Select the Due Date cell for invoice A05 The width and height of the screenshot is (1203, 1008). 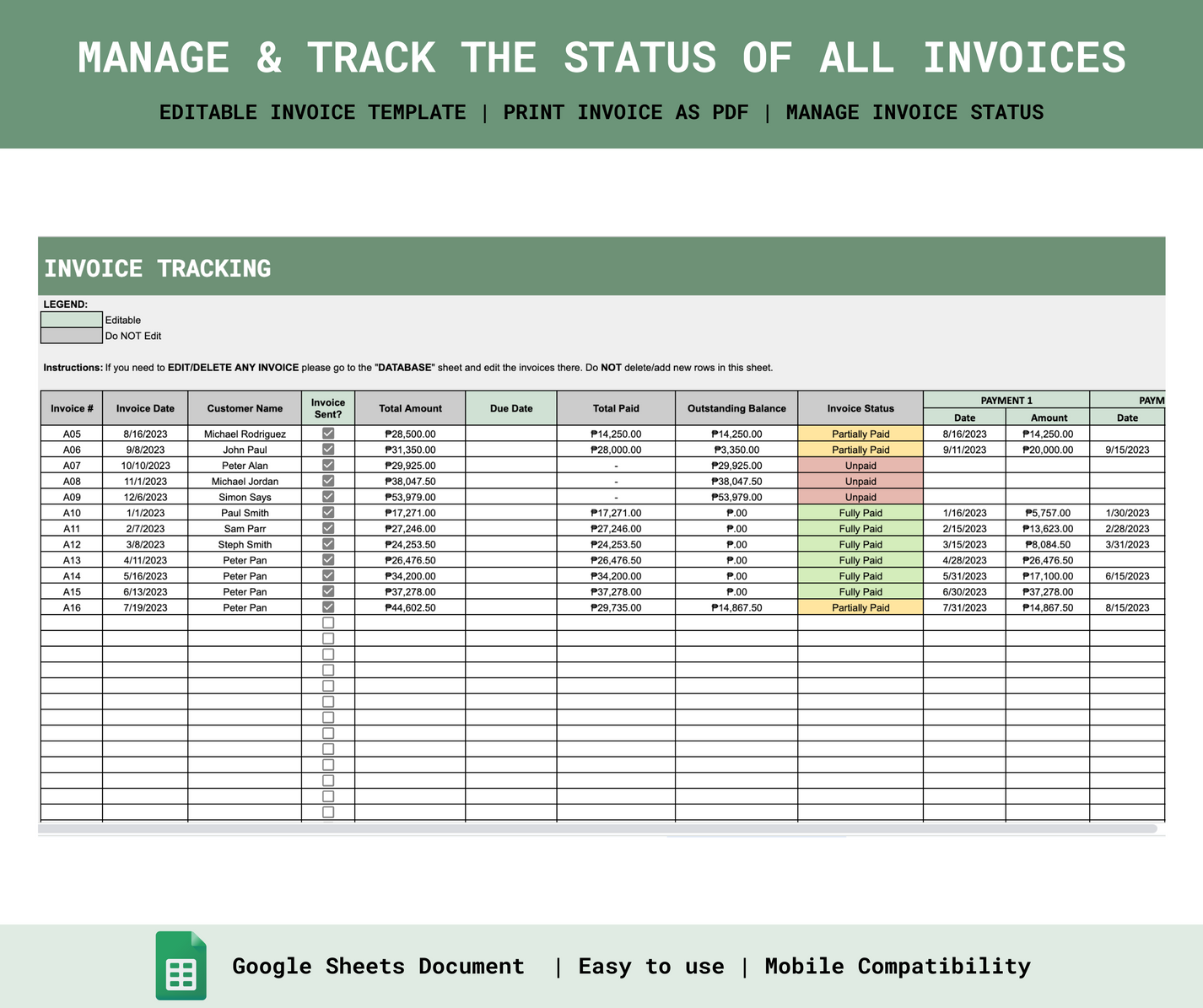tap(511, 433)
